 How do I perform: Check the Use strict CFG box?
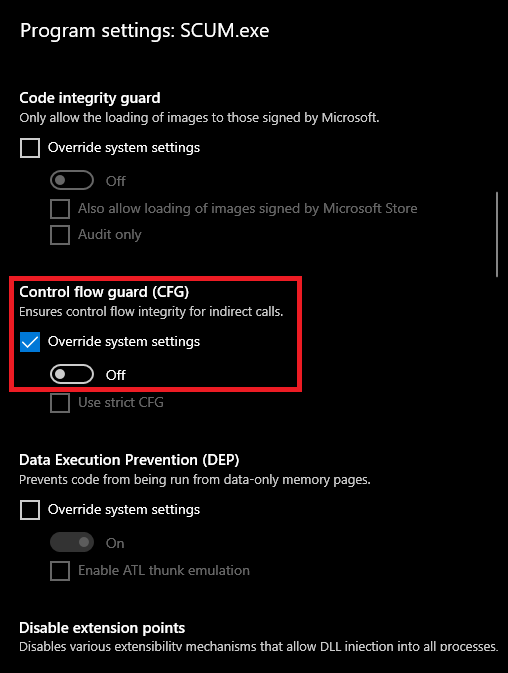60,403
